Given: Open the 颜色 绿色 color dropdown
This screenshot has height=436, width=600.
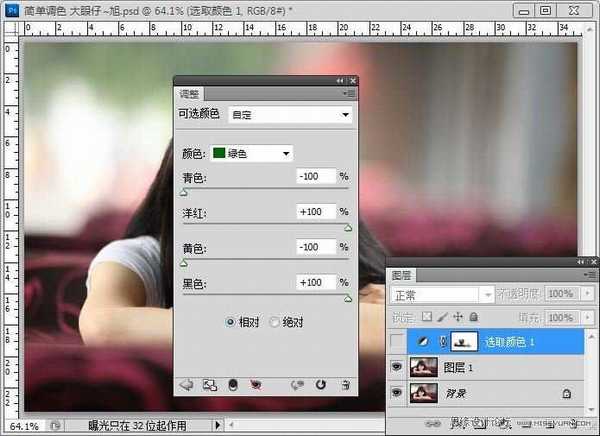Looking at the screenshot, I should [251, 153].
